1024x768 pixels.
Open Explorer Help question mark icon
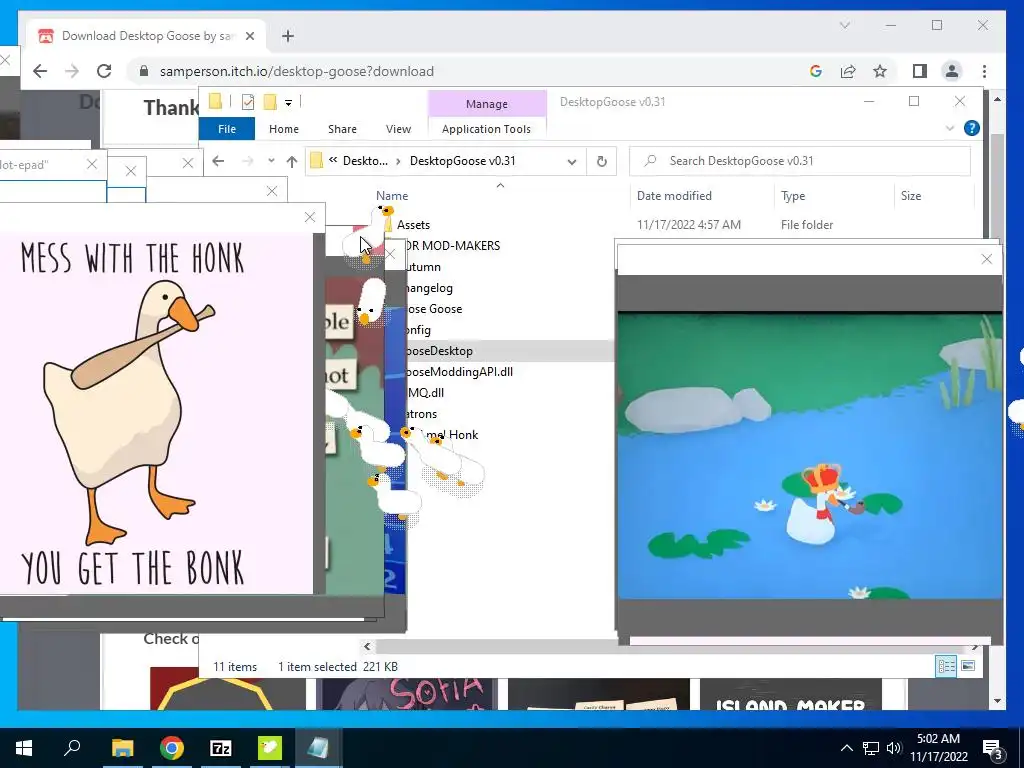coord(972,128)
